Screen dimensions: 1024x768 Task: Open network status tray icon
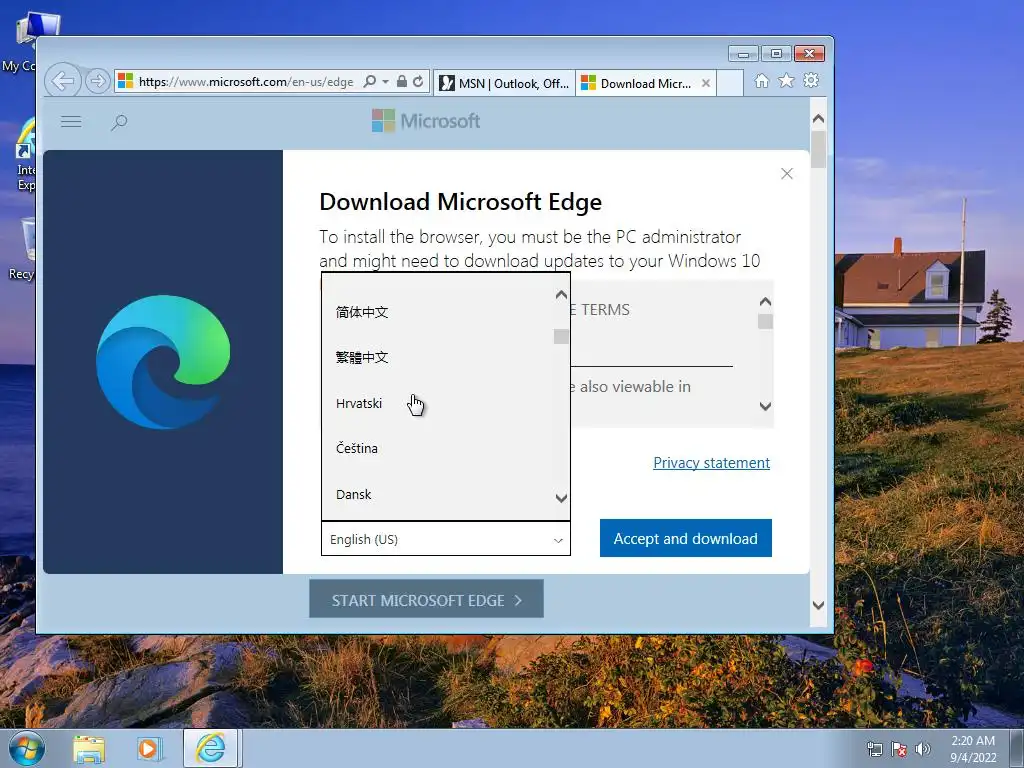(874, 749)
